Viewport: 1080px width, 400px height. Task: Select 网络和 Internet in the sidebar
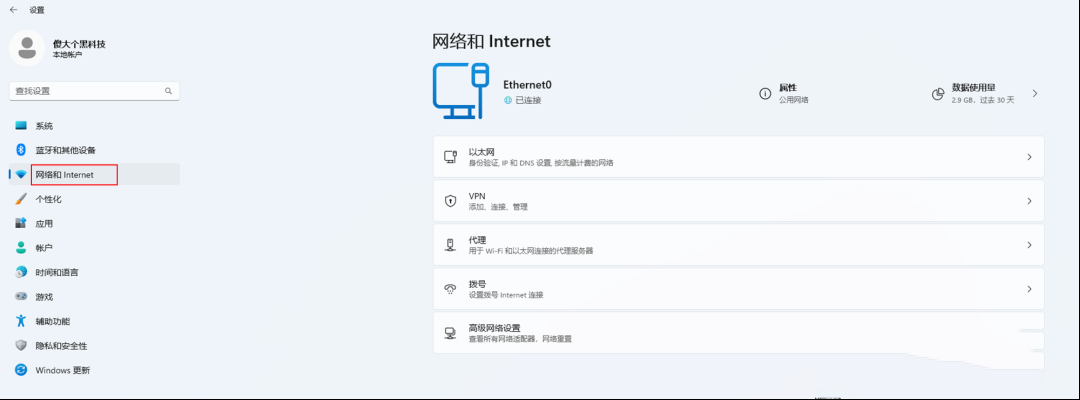pos(94,175)
